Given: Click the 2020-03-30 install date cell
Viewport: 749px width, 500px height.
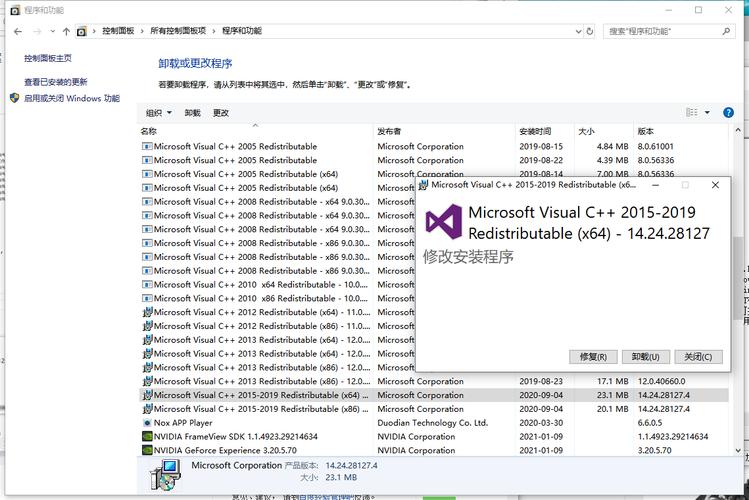Looking at the screenshot, I should [x=541, y=423].
